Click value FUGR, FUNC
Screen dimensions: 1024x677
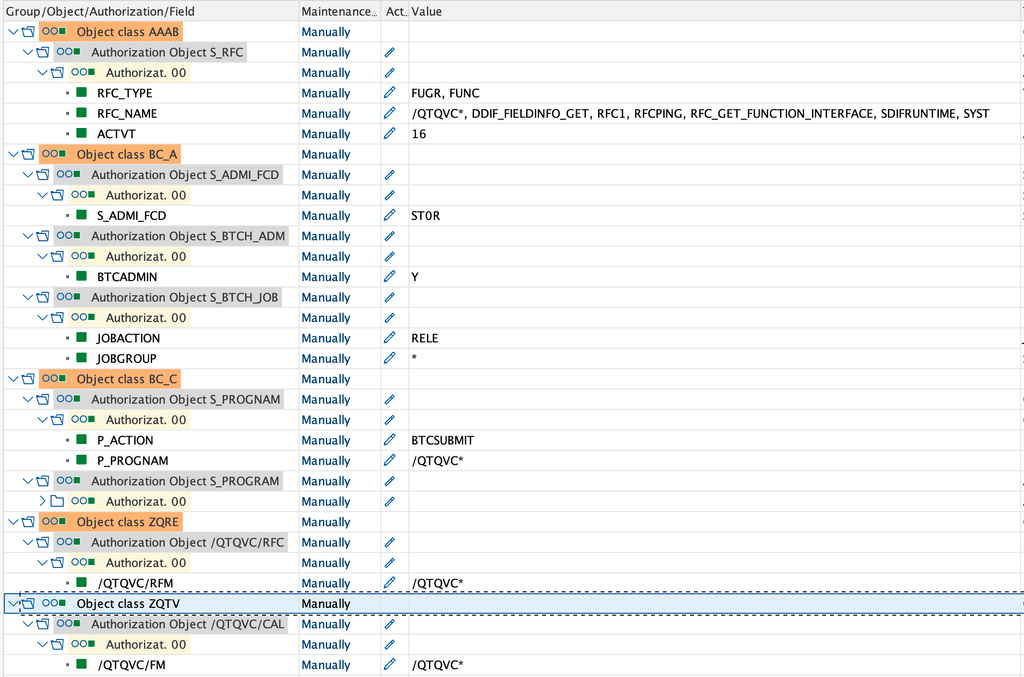coord(445,93)
